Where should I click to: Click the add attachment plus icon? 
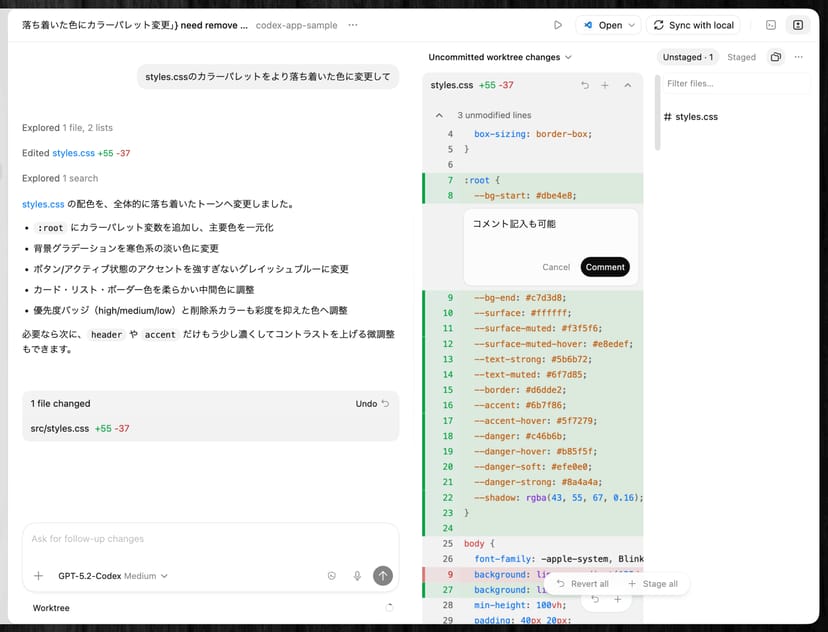click(x=38, y=576)
